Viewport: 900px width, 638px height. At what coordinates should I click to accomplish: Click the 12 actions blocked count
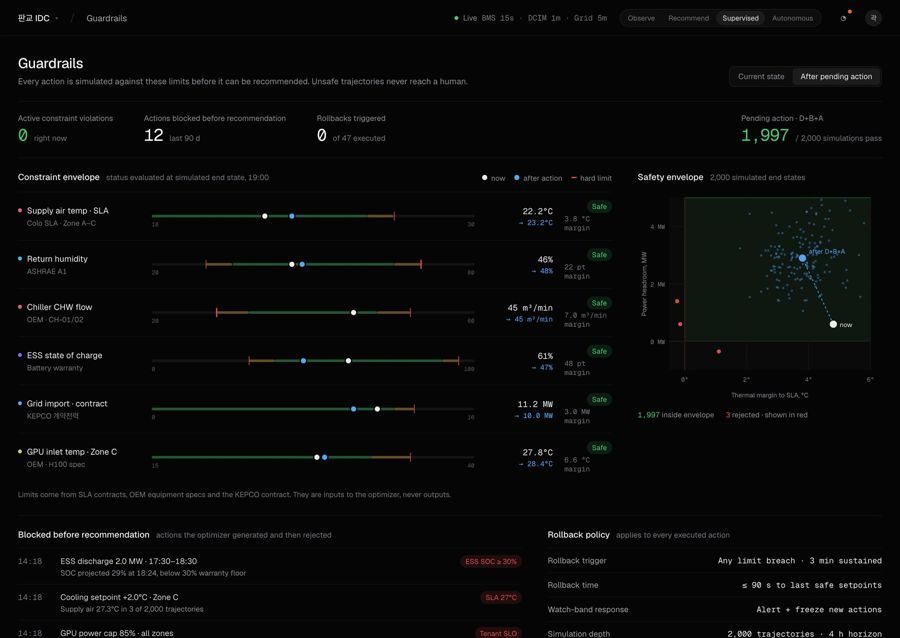[153, 135]
